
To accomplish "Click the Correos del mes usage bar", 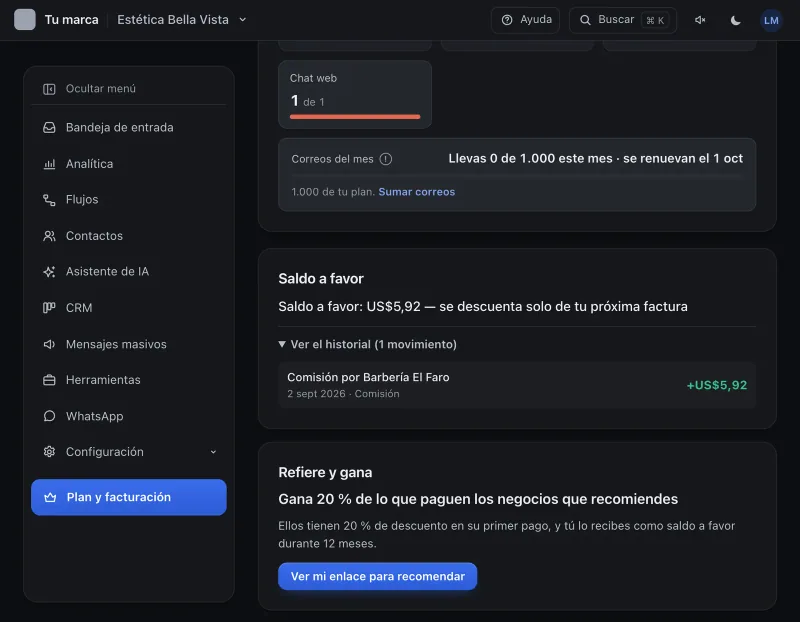I will click(517, 176).
